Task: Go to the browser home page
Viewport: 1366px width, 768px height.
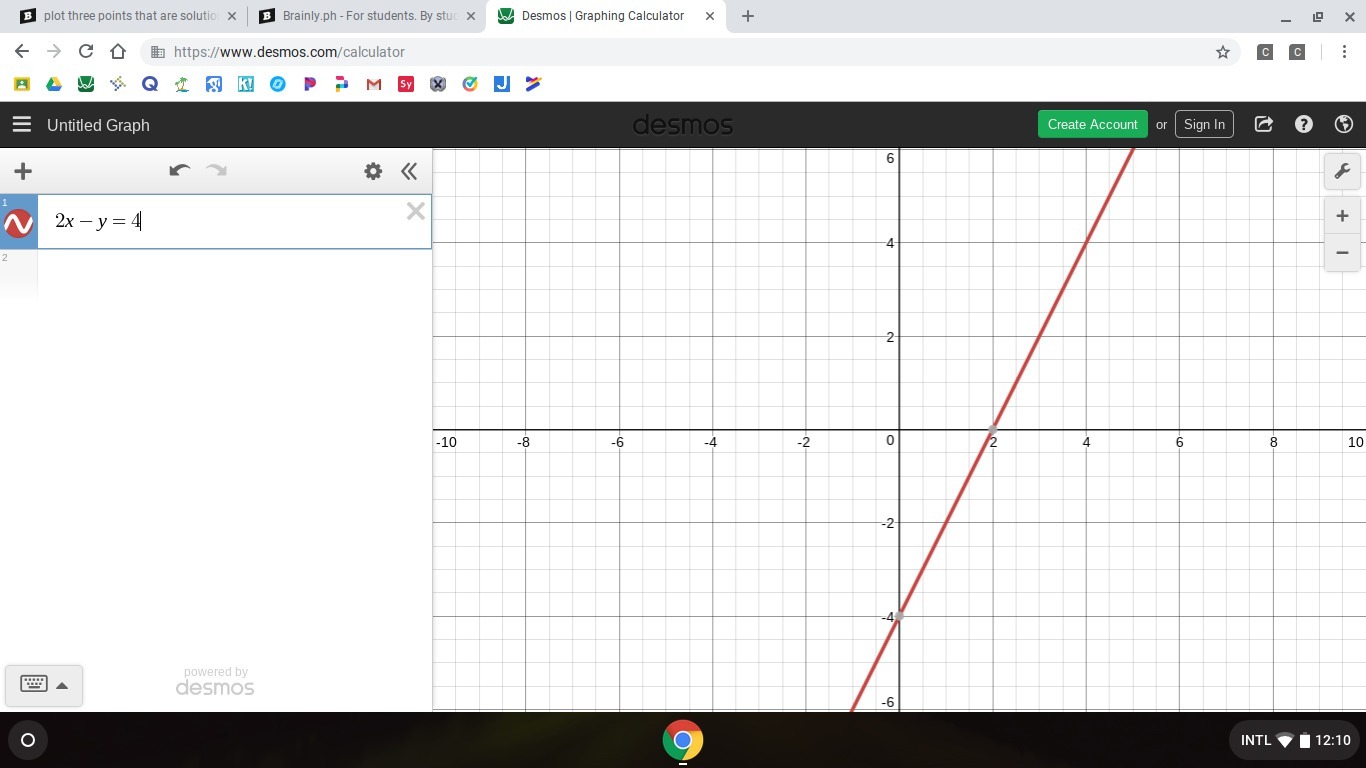Action: click(x=118, y=52)
